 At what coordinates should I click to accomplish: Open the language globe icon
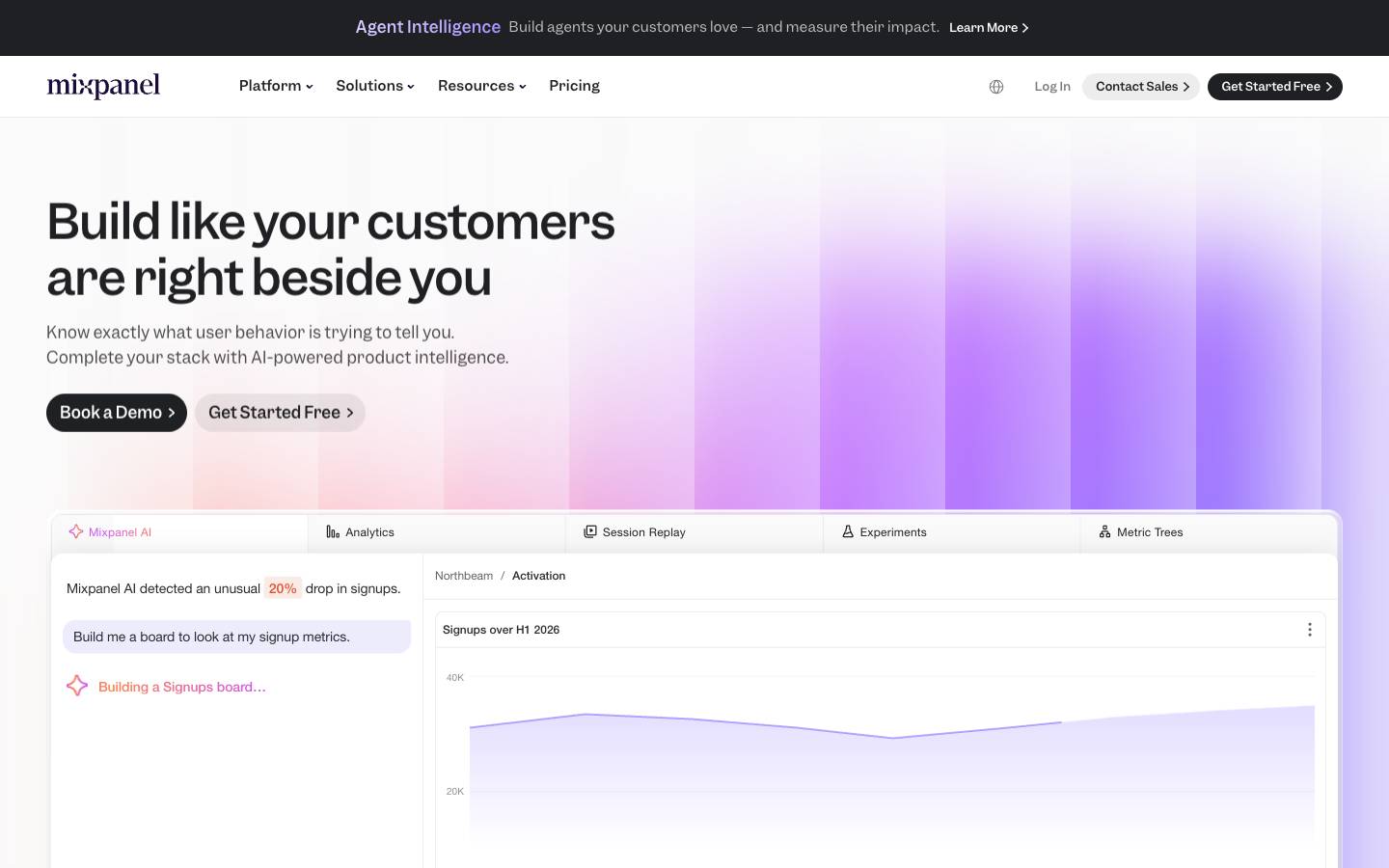(x=996, y=87)
